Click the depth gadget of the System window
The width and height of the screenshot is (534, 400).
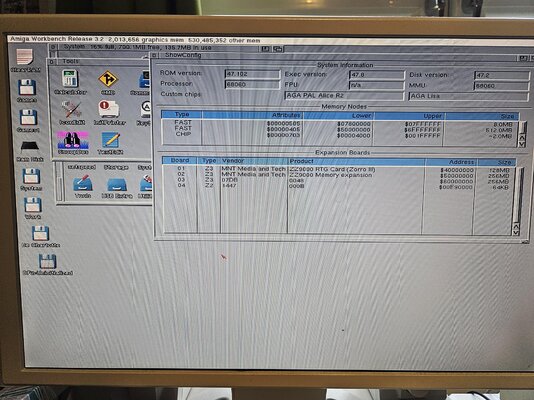tap(278, 49)
